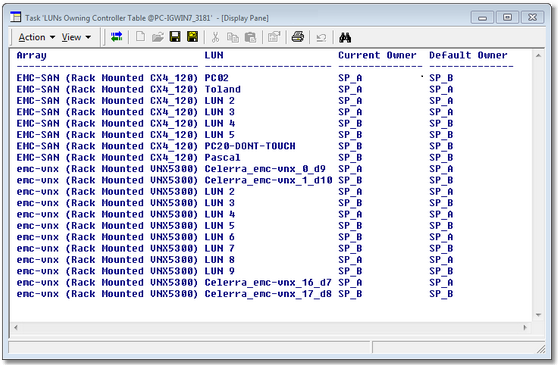Image resolution: width=558 pixels, height=365 pixels.
Task: Click the Print icon
Action: (298, 37)
